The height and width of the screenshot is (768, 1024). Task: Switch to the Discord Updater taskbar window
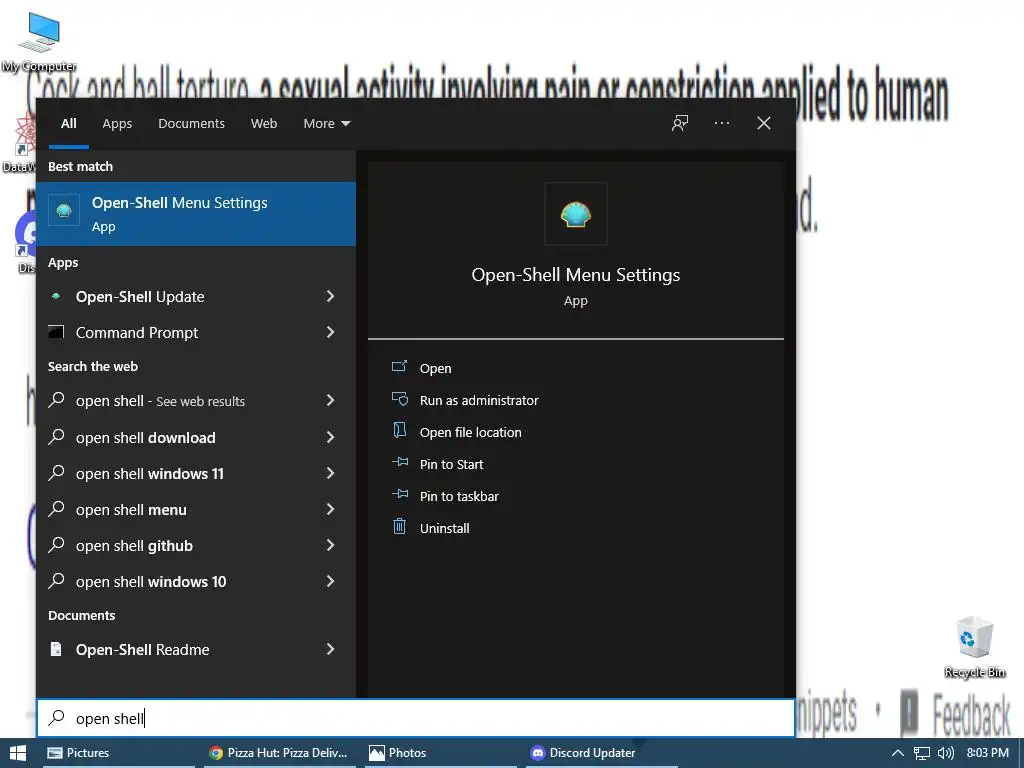[x=601, y=753]
